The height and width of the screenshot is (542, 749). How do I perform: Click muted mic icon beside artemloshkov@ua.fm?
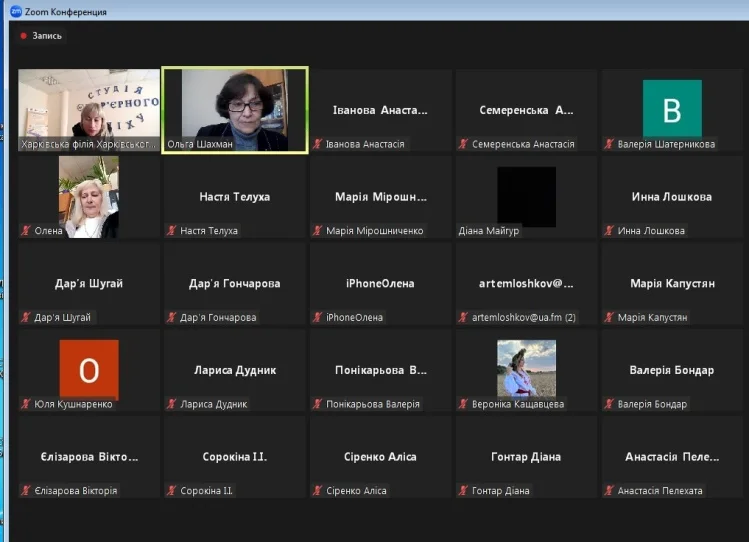click(x=463, y=318)
